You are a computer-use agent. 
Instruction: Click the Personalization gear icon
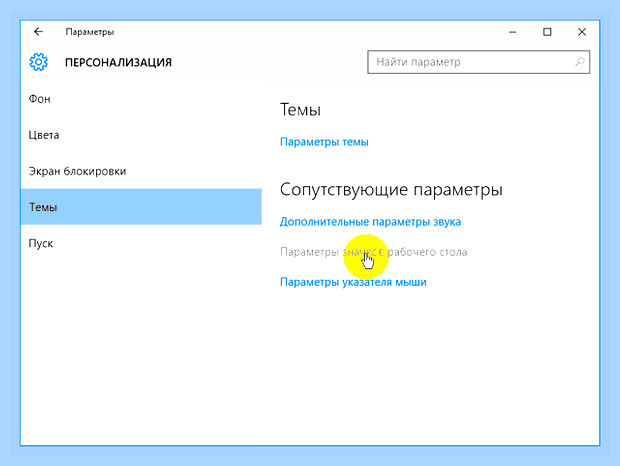pyautogui.click(x=39, y=62)
